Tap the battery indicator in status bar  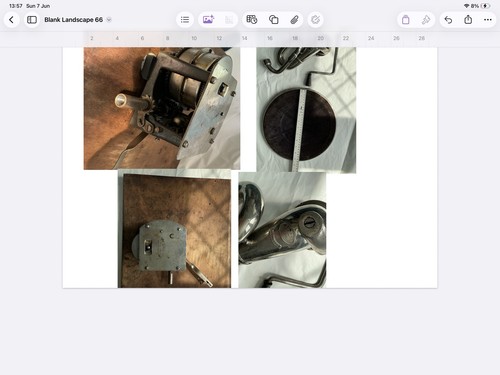click(486, 6)
